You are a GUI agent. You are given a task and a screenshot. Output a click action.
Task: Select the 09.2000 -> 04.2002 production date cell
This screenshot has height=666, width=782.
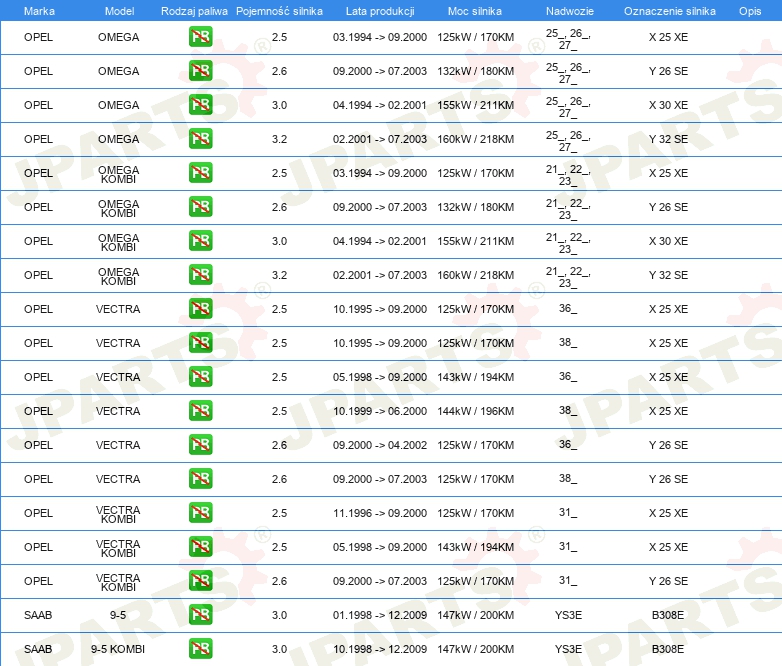(380, 445)
